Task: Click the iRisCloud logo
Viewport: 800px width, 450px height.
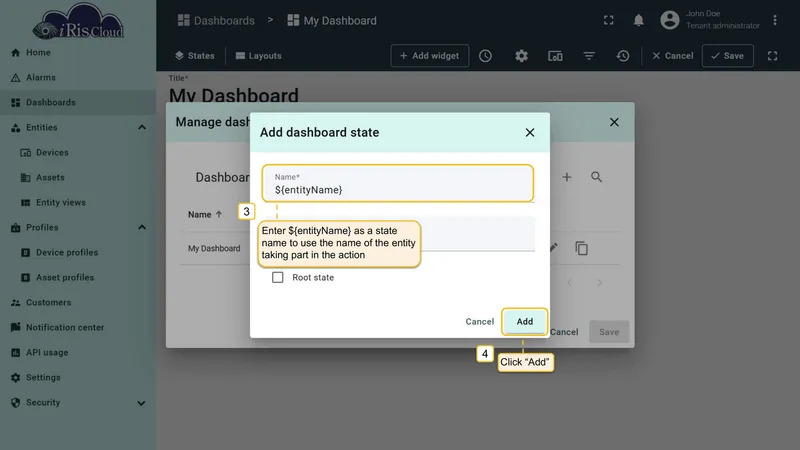Action: point(78,21)
